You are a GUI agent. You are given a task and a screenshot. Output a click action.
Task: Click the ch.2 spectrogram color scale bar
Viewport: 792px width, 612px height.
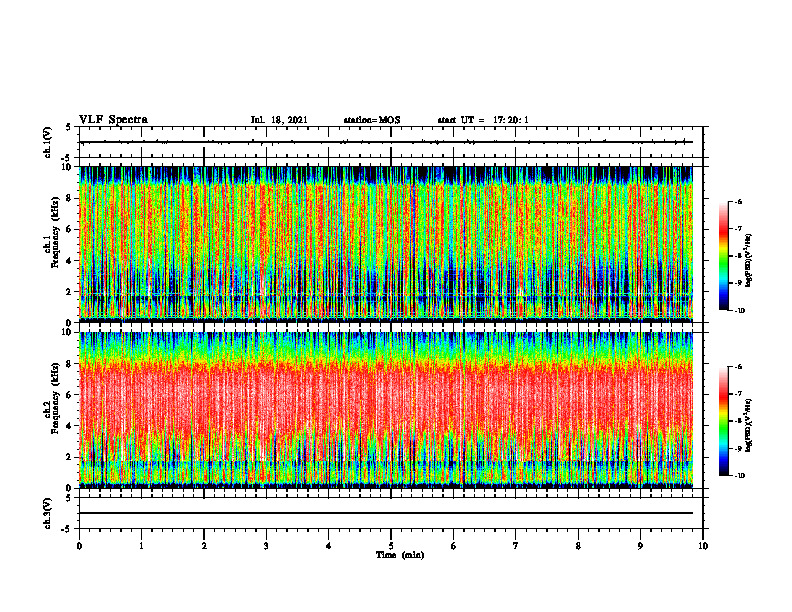click(724, 421)
